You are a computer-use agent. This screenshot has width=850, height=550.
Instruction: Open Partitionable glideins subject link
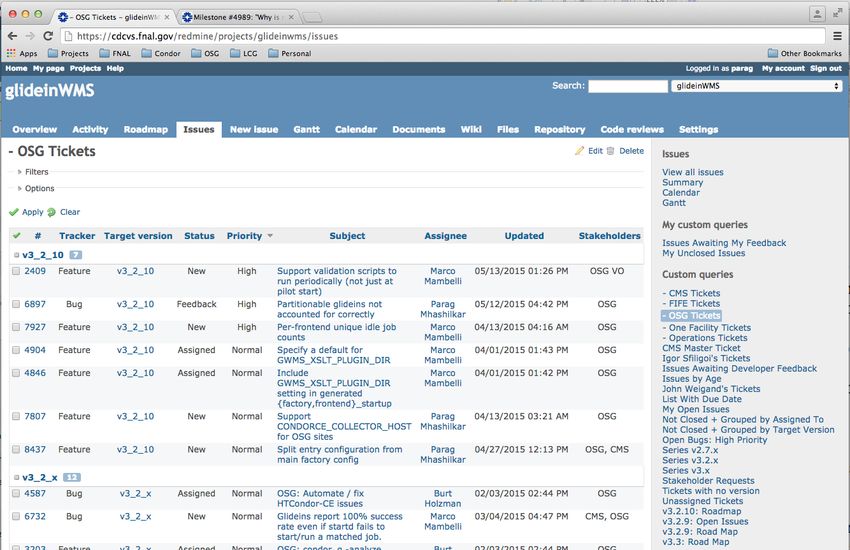pos(330,309)
